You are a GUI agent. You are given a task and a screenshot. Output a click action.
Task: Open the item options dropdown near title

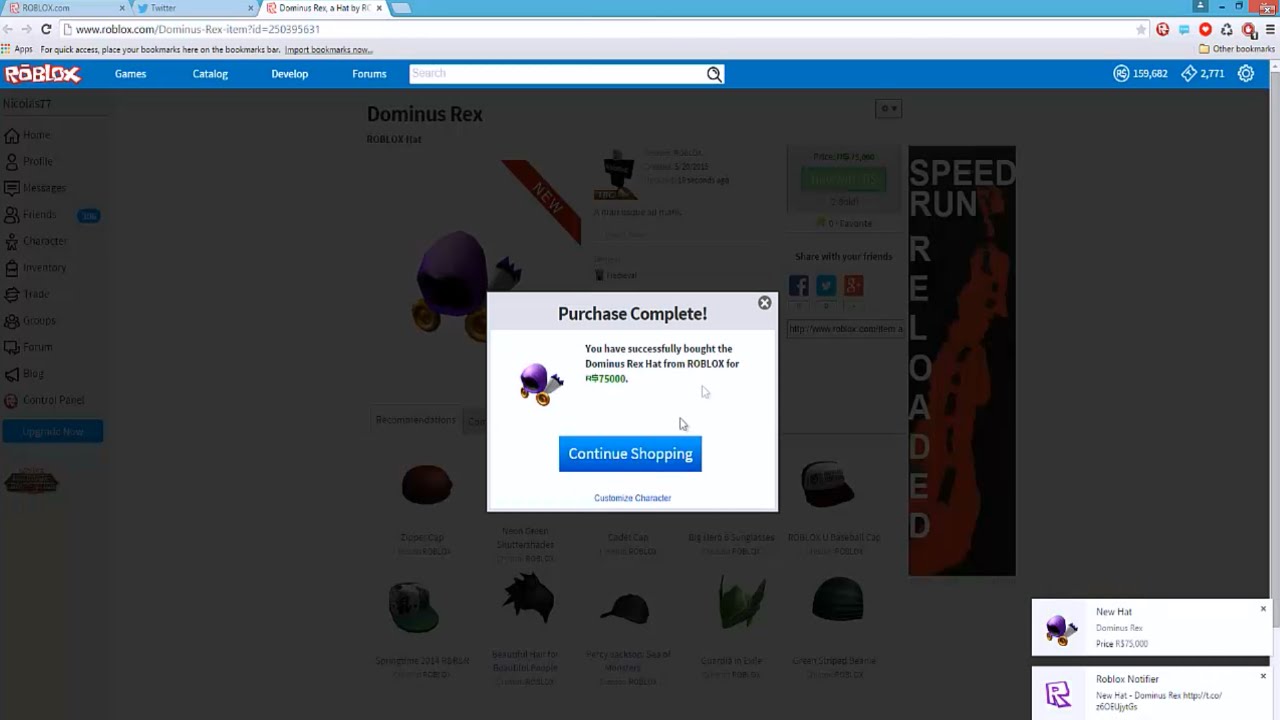pyautogui.click(x=888, y=108)
